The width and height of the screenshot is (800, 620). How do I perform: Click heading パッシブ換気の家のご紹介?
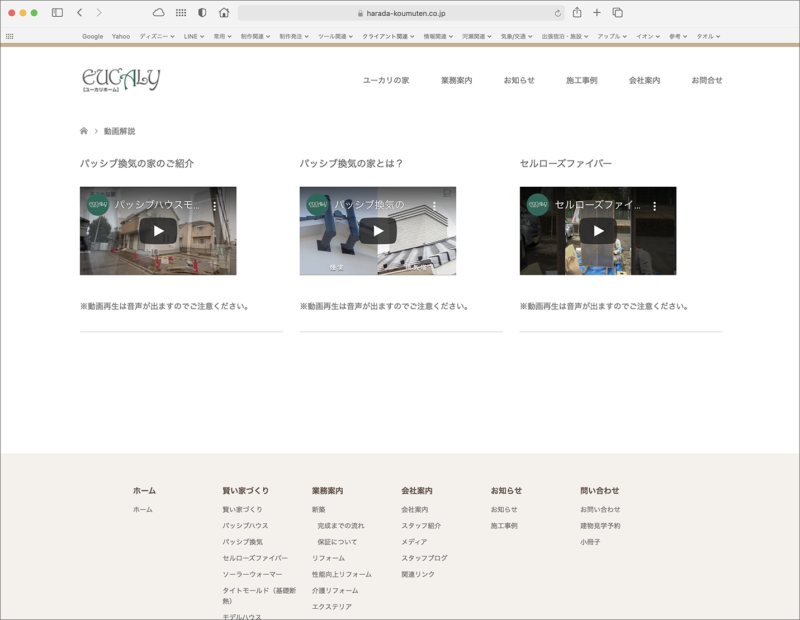click(137, 163)
